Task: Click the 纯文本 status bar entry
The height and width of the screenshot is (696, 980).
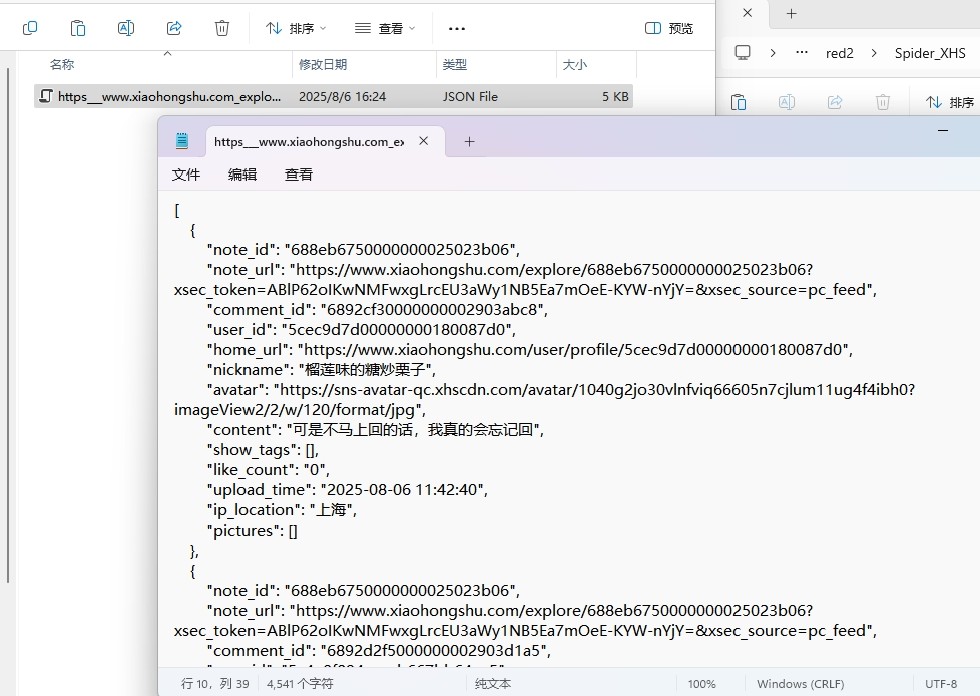Action: (x=493, y=684)
